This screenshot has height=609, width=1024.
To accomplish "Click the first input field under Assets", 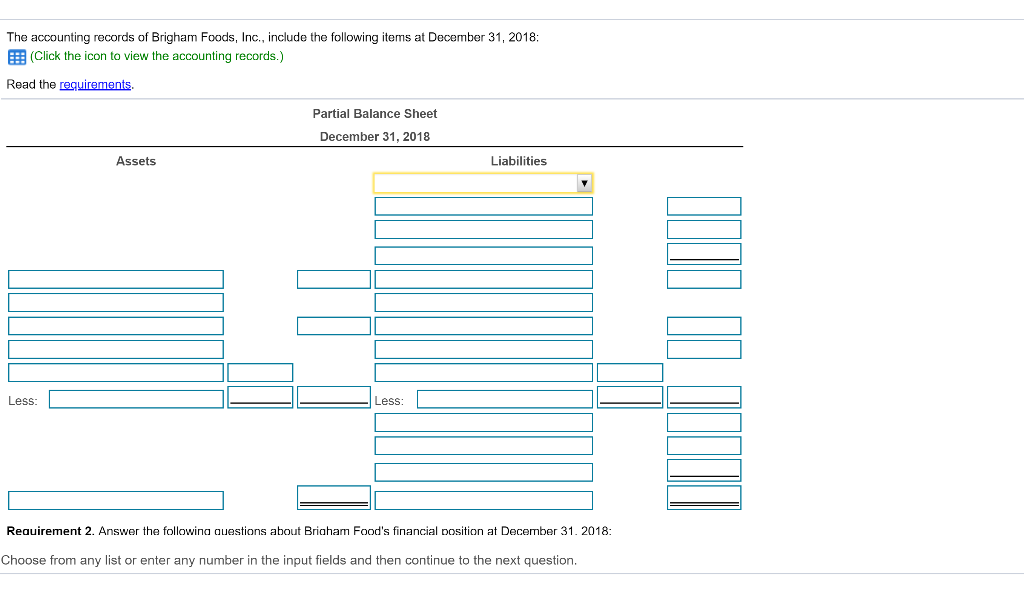I will coord(115,279).
